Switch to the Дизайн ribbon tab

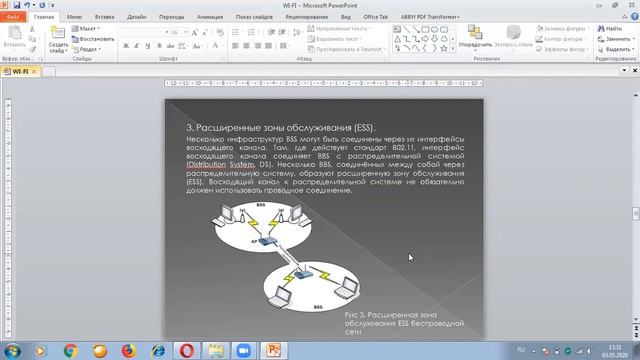point(136,17)
